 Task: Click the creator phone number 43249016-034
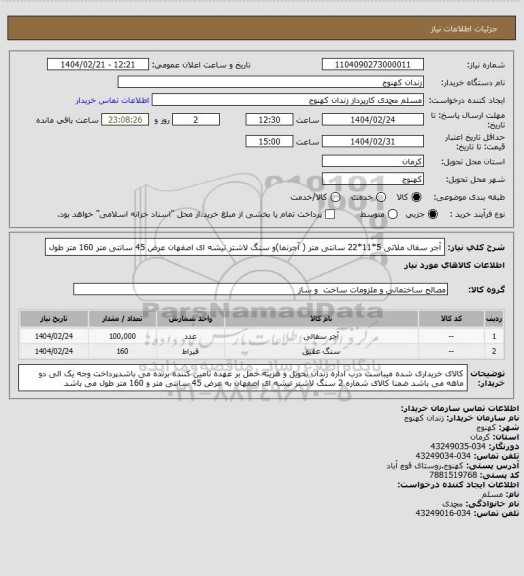(443, 513)
